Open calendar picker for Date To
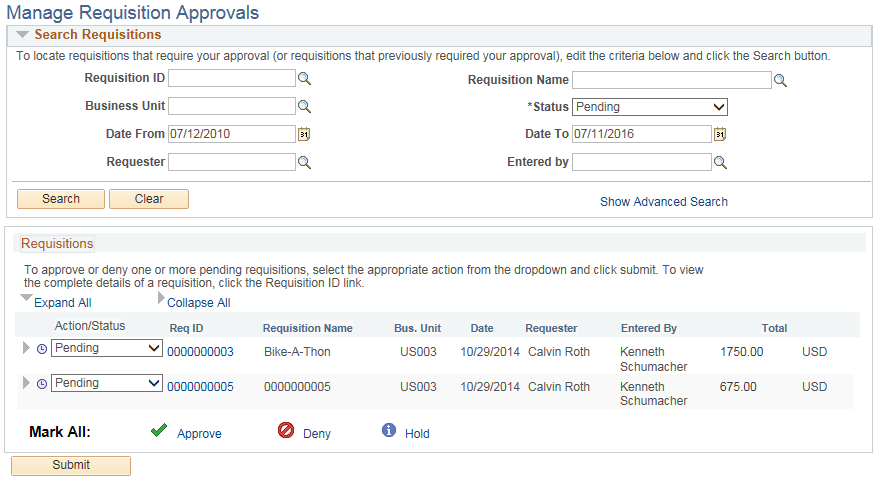The height and width of the screenshot is (483, 882). coord(720,134)
